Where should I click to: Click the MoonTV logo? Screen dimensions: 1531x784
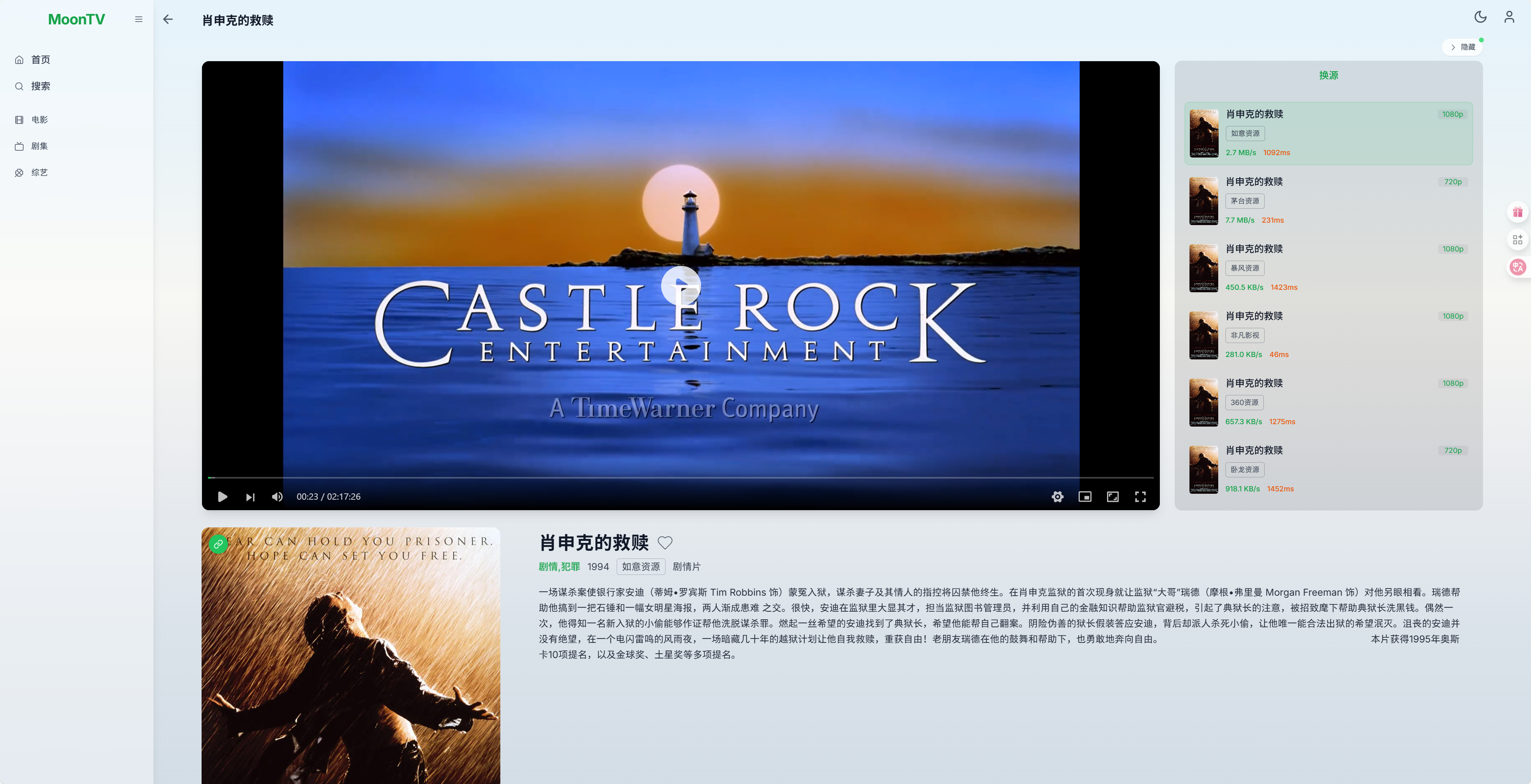click(x=76, y=20)
